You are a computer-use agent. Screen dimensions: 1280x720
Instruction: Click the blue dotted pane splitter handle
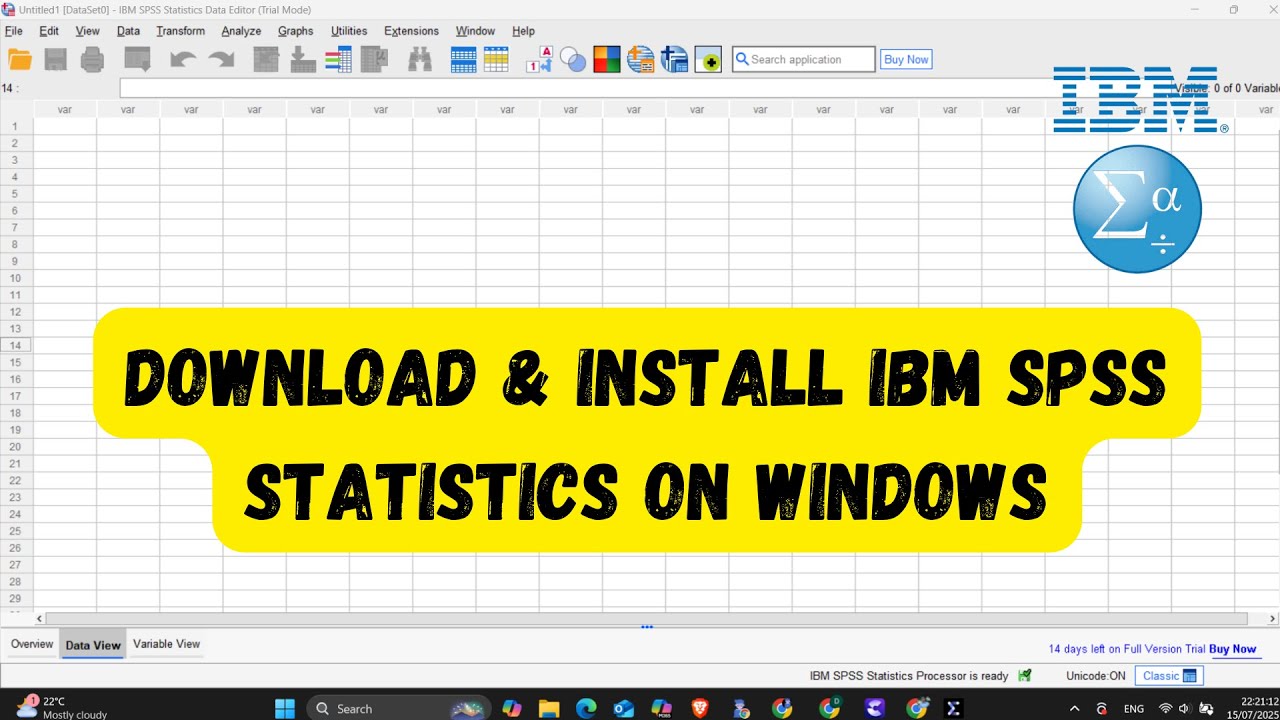pyautogui.click(x=647, y=627)
